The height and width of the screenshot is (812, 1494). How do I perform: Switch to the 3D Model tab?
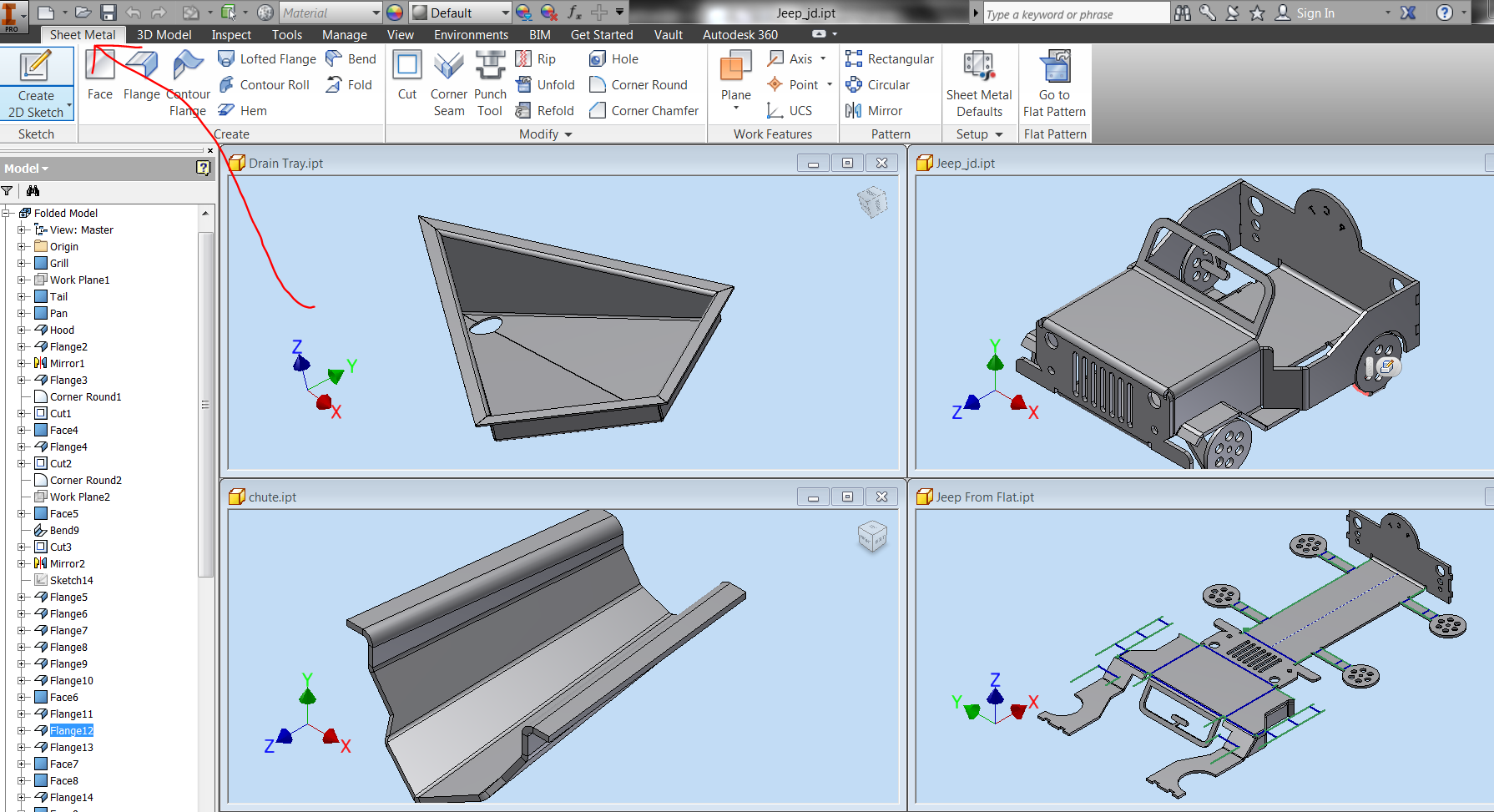click(x=164, y=35)
